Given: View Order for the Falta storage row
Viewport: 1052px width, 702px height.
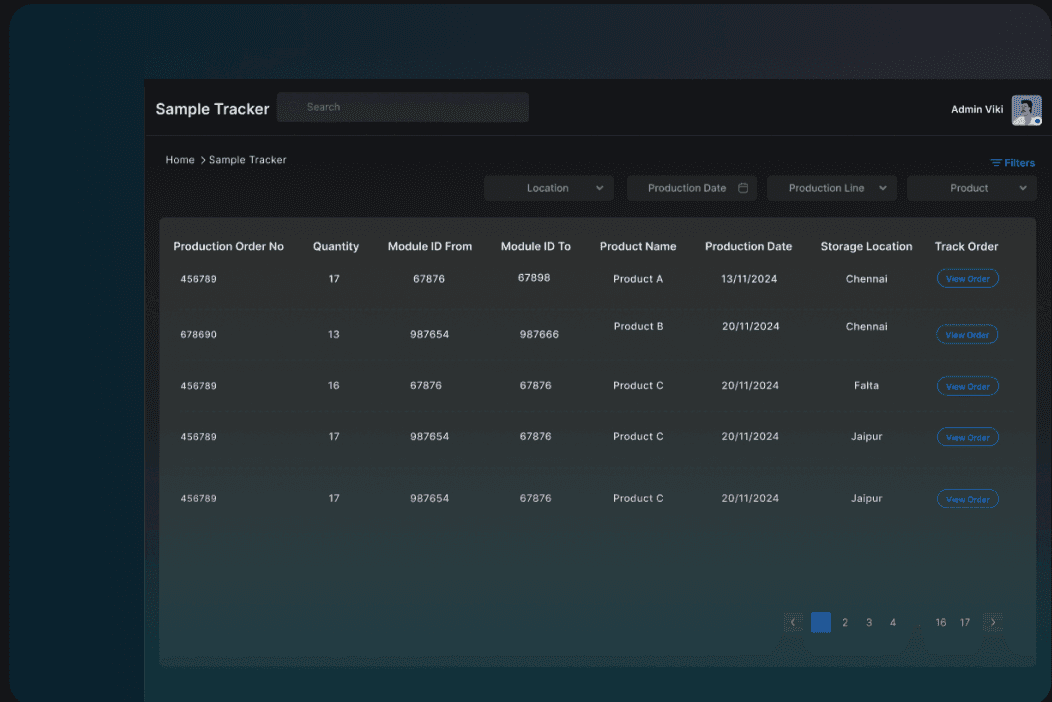Looking at the screenshot, I should (x=967, y=385).
